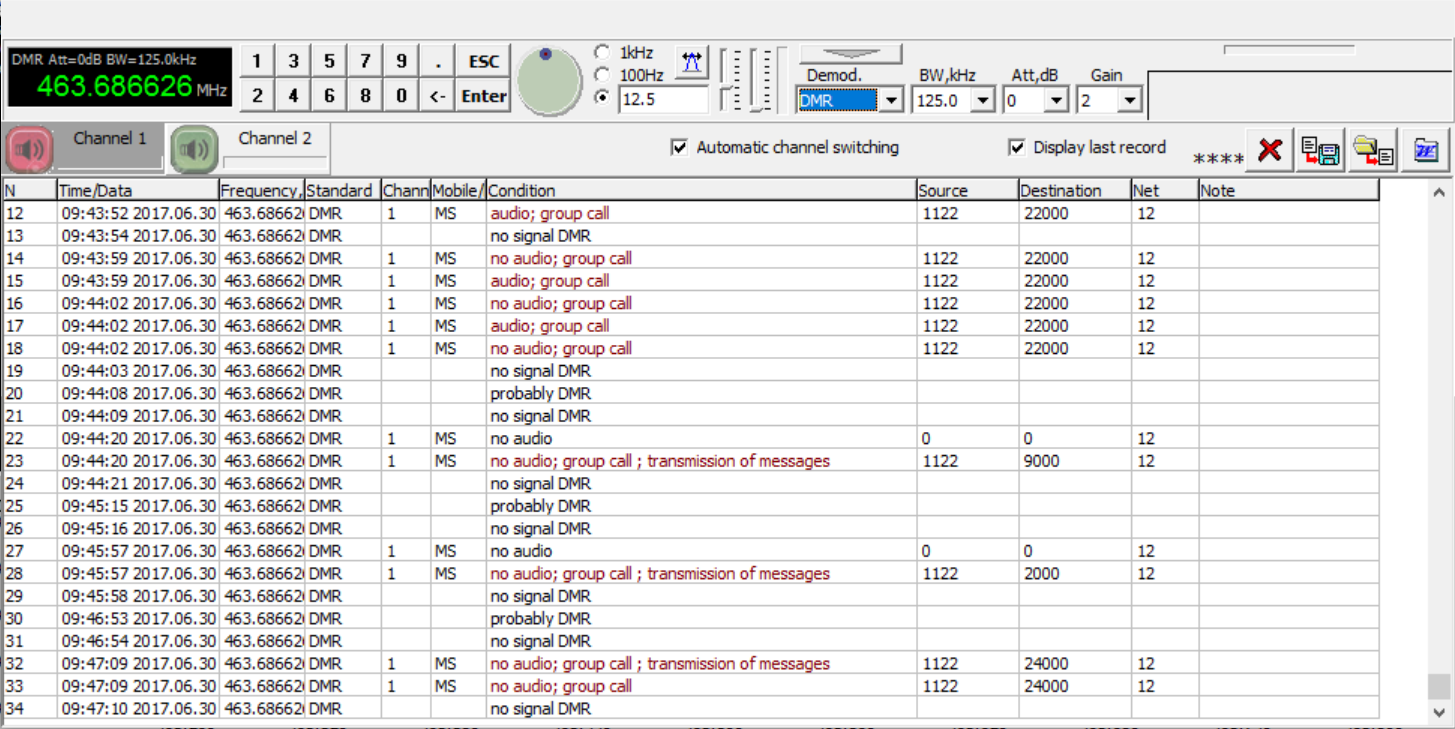
Task: Click the round frequency tuning knob
Action: coord(549,81)
